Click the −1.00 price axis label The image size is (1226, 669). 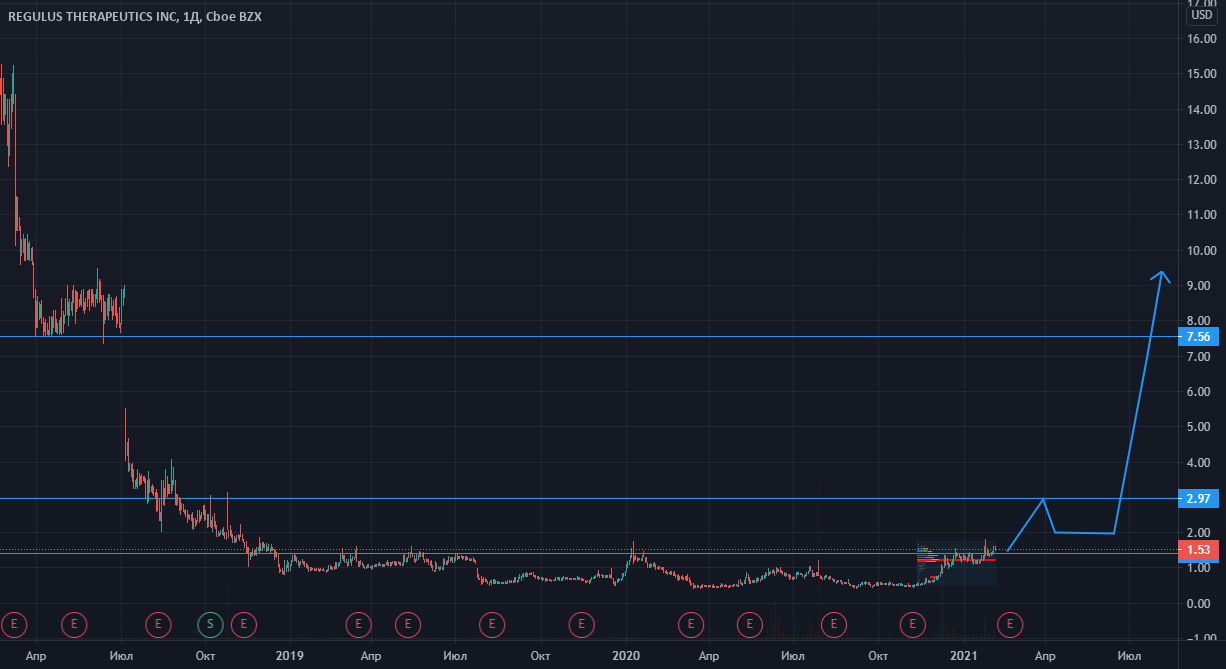(1199, 638)
